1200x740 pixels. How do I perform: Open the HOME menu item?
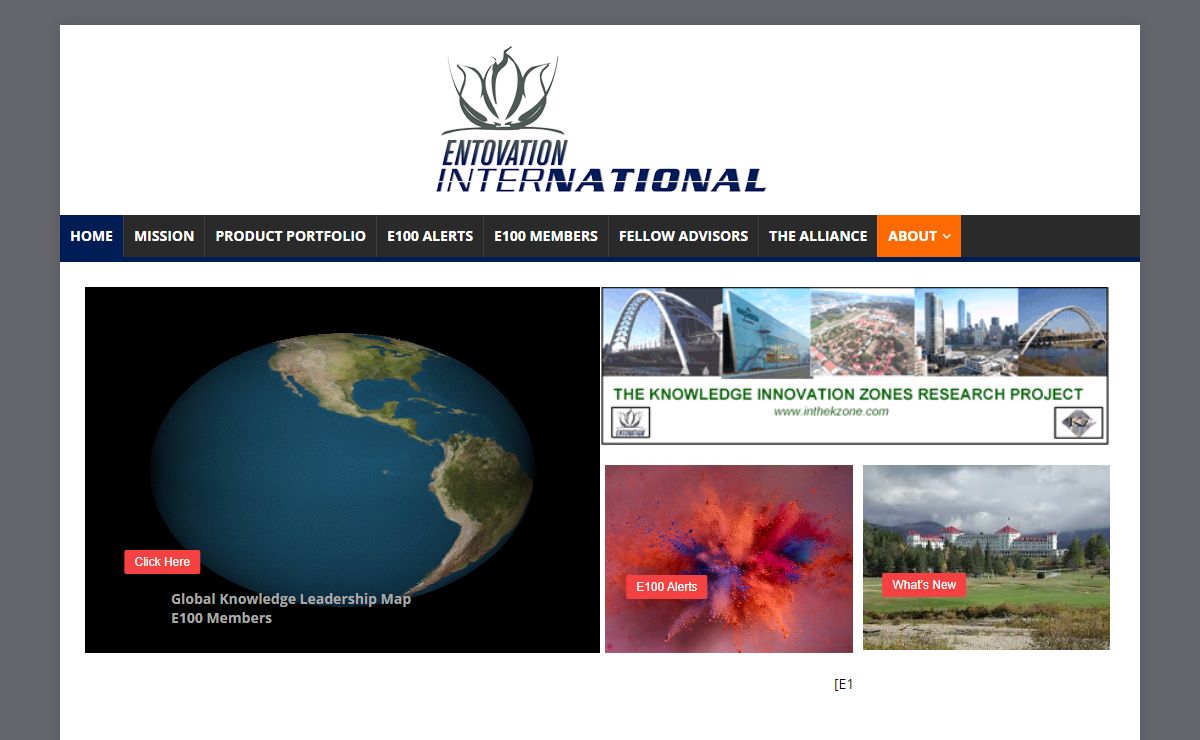[92, 236]
